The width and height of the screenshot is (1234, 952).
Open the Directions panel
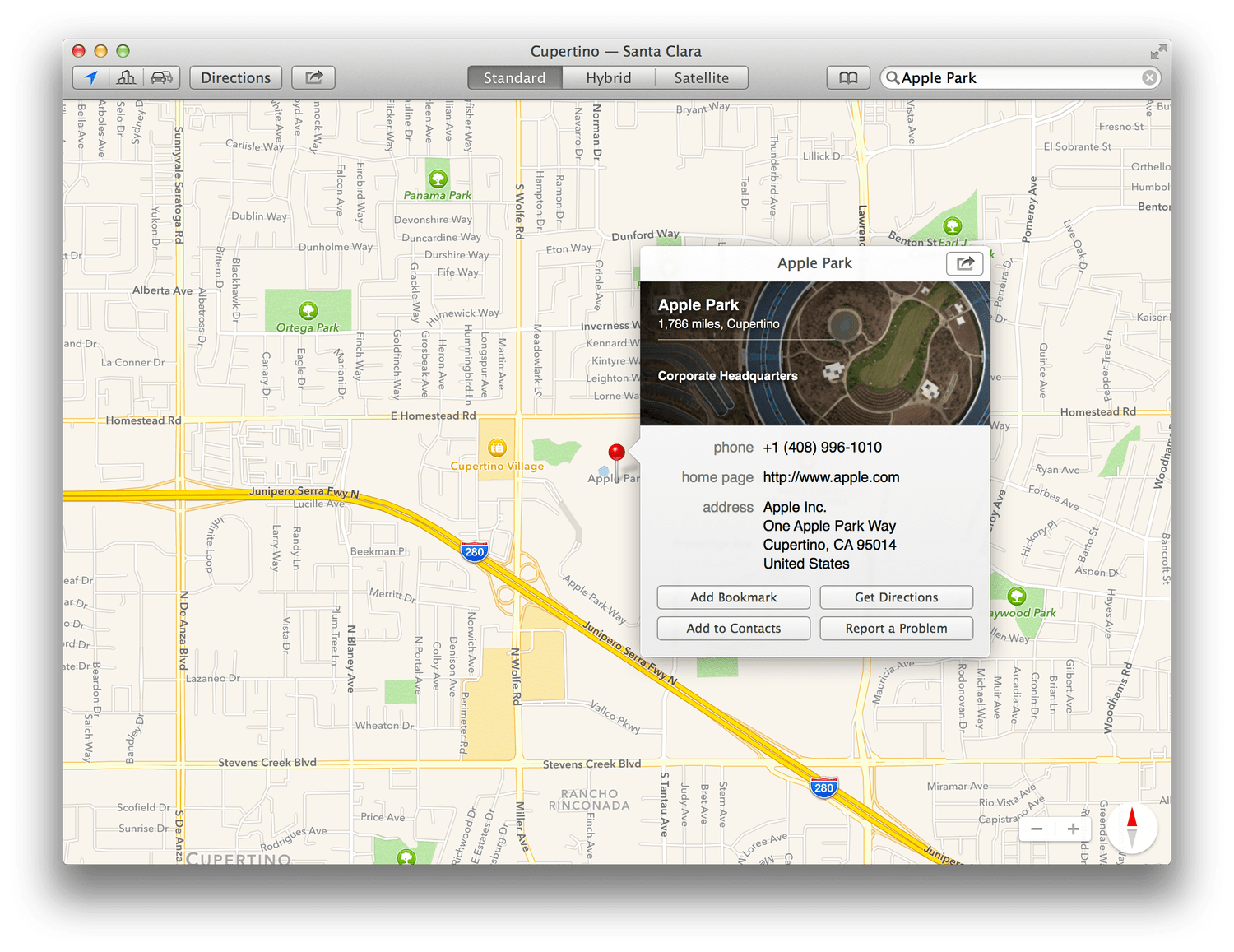tap(236, 77)
